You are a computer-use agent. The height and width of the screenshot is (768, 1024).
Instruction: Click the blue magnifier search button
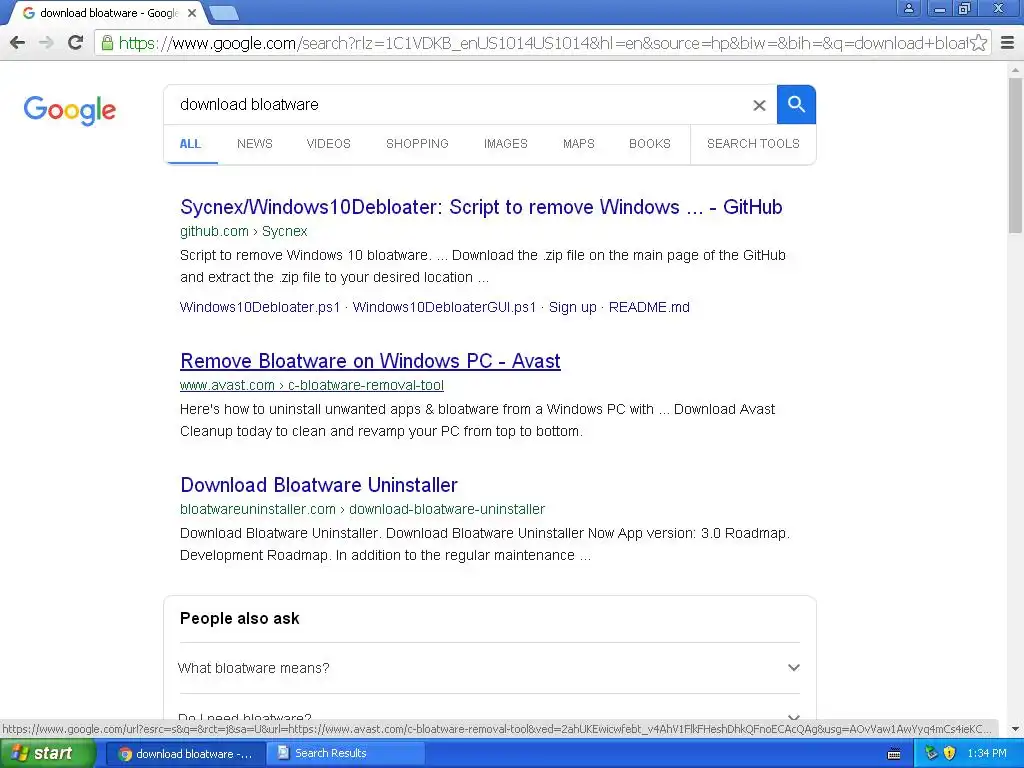tap(796, 104)
